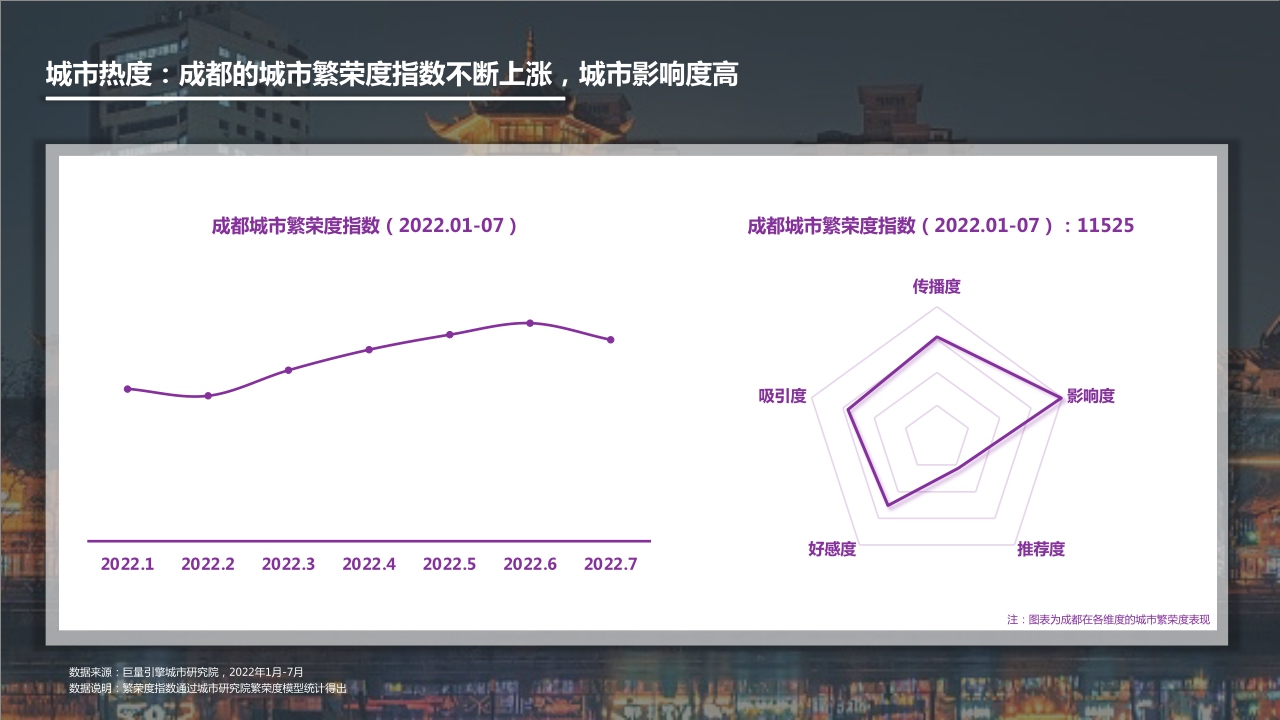The width and height of the screenshot is (1280, 720).
Task: Click the 2022.1 x-axis label
Action: (127, 564)
